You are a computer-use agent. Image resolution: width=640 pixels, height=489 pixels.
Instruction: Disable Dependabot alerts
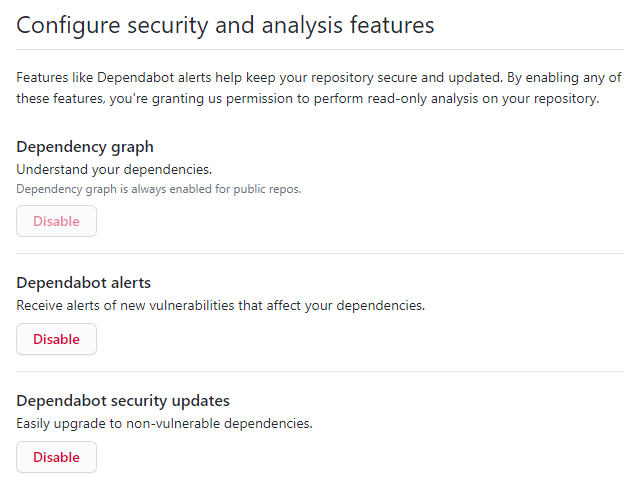coord(56,339)
